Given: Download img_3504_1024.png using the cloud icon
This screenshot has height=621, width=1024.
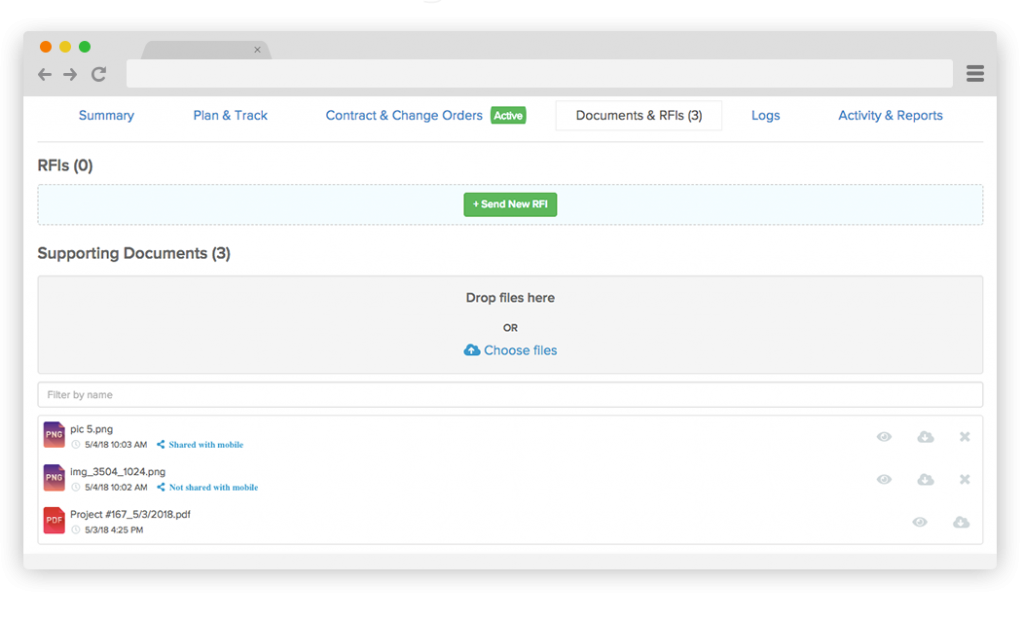Looking at the screenshot, I should pos(925,479).
